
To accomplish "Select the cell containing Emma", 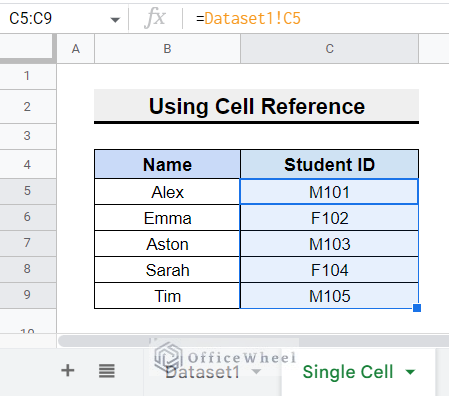I will pyautogui.click(x=167, y=218).
